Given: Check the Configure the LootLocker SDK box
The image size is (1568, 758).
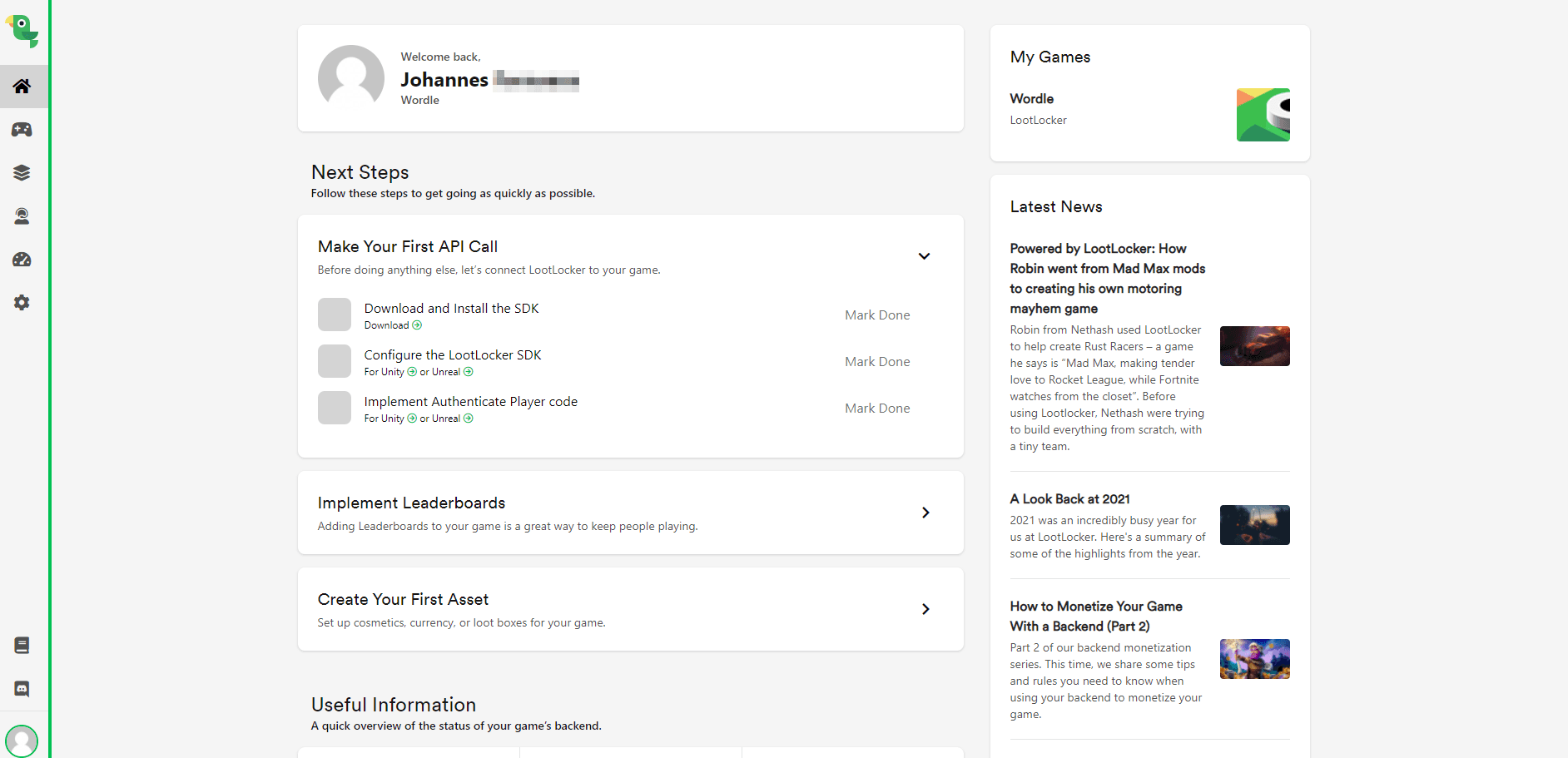Looking at the screenshot, I should point(335,362).
